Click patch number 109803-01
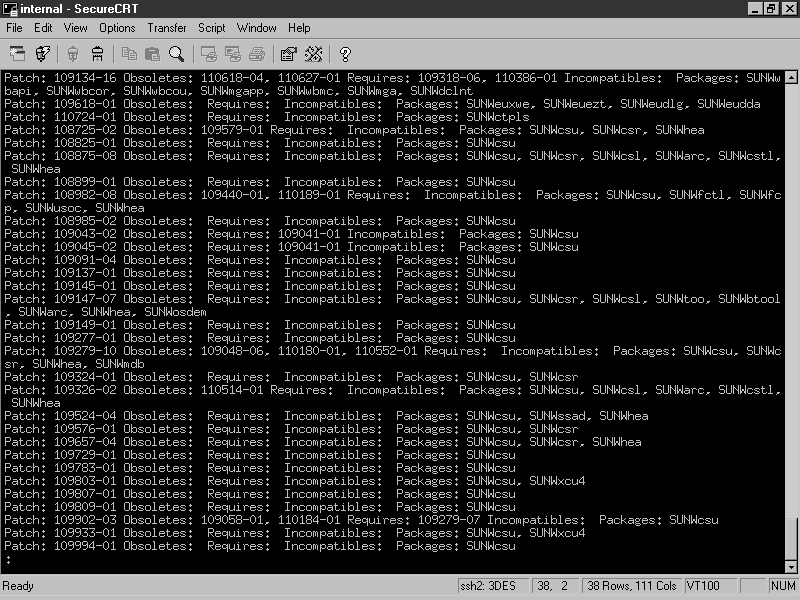This screenshot has height=600, width=800. coord(85,481)
